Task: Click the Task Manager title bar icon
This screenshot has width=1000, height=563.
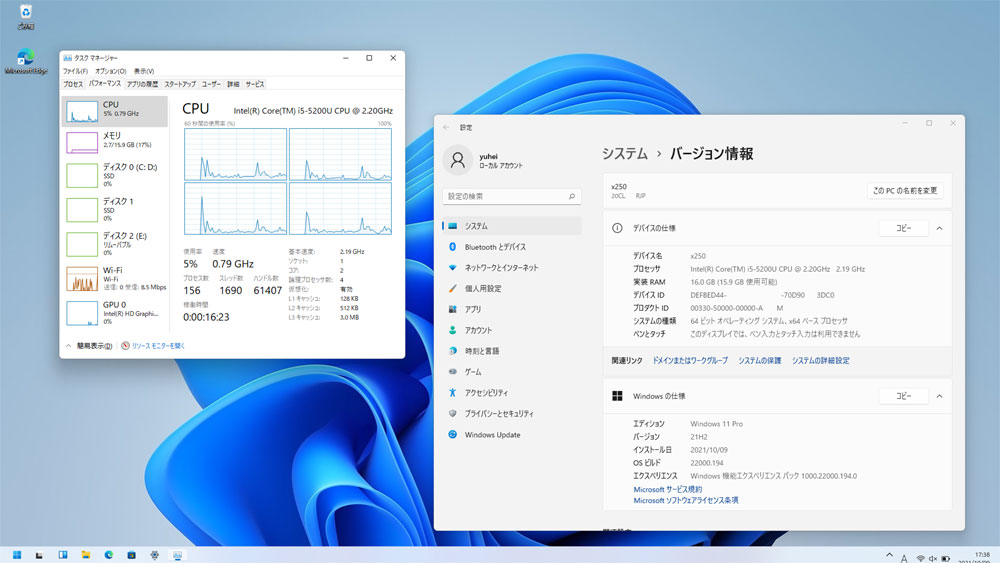Action: [x=68, y=58]
